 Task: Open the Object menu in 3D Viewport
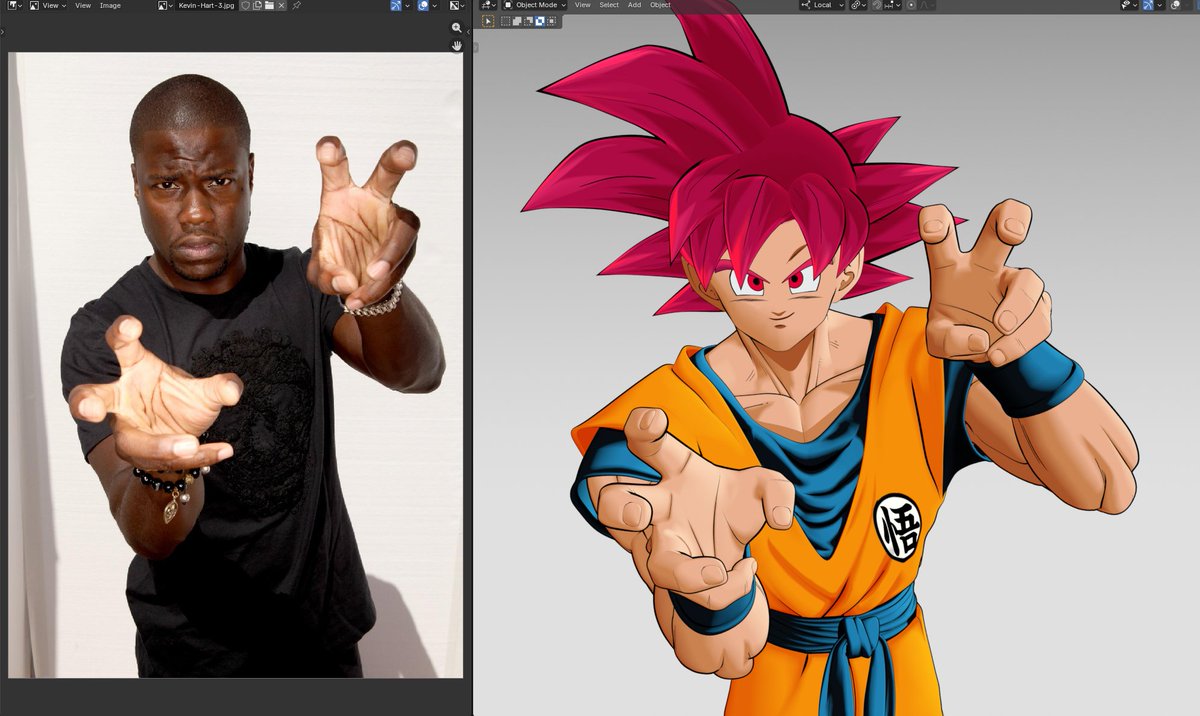click(660, 5)
